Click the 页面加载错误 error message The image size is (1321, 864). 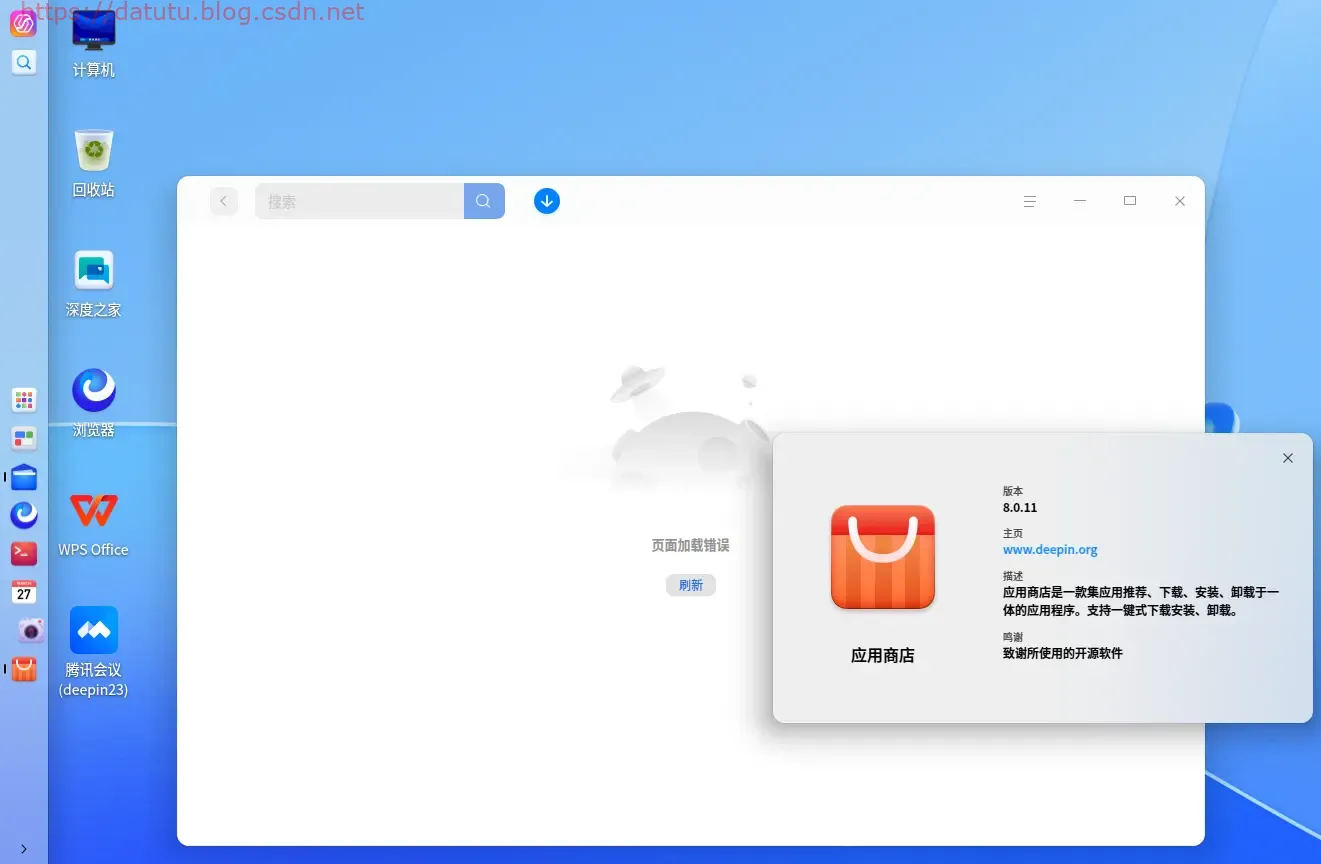click(690, 545)
